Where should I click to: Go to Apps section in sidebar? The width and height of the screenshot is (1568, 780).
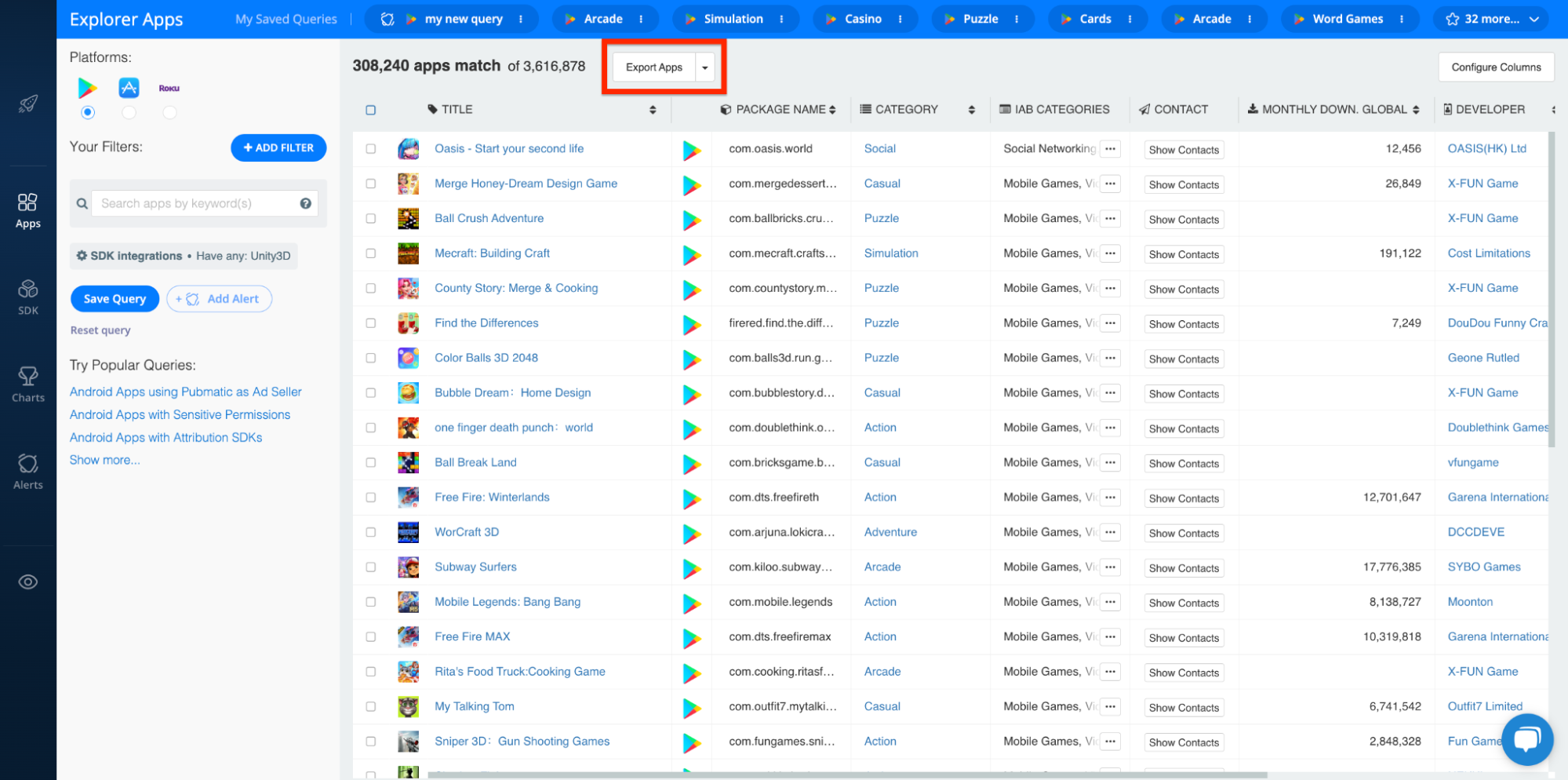pyautogui.click(x=28, y=211)
